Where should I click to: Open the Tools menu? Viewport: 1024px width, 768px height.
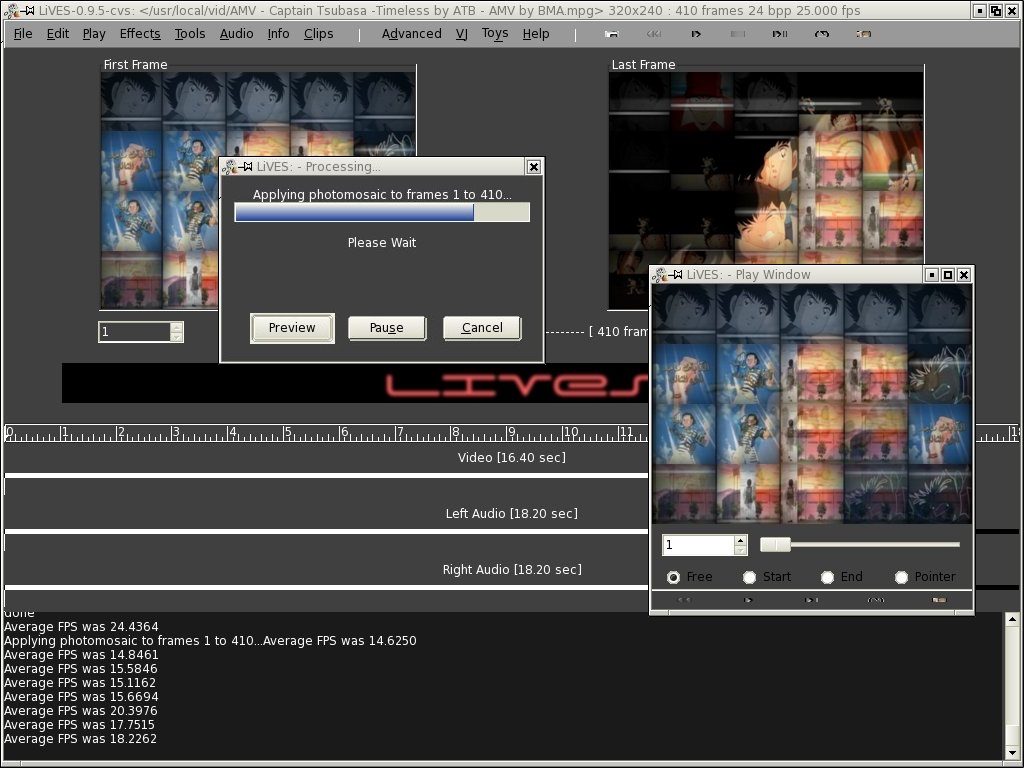tap(189, 34)
